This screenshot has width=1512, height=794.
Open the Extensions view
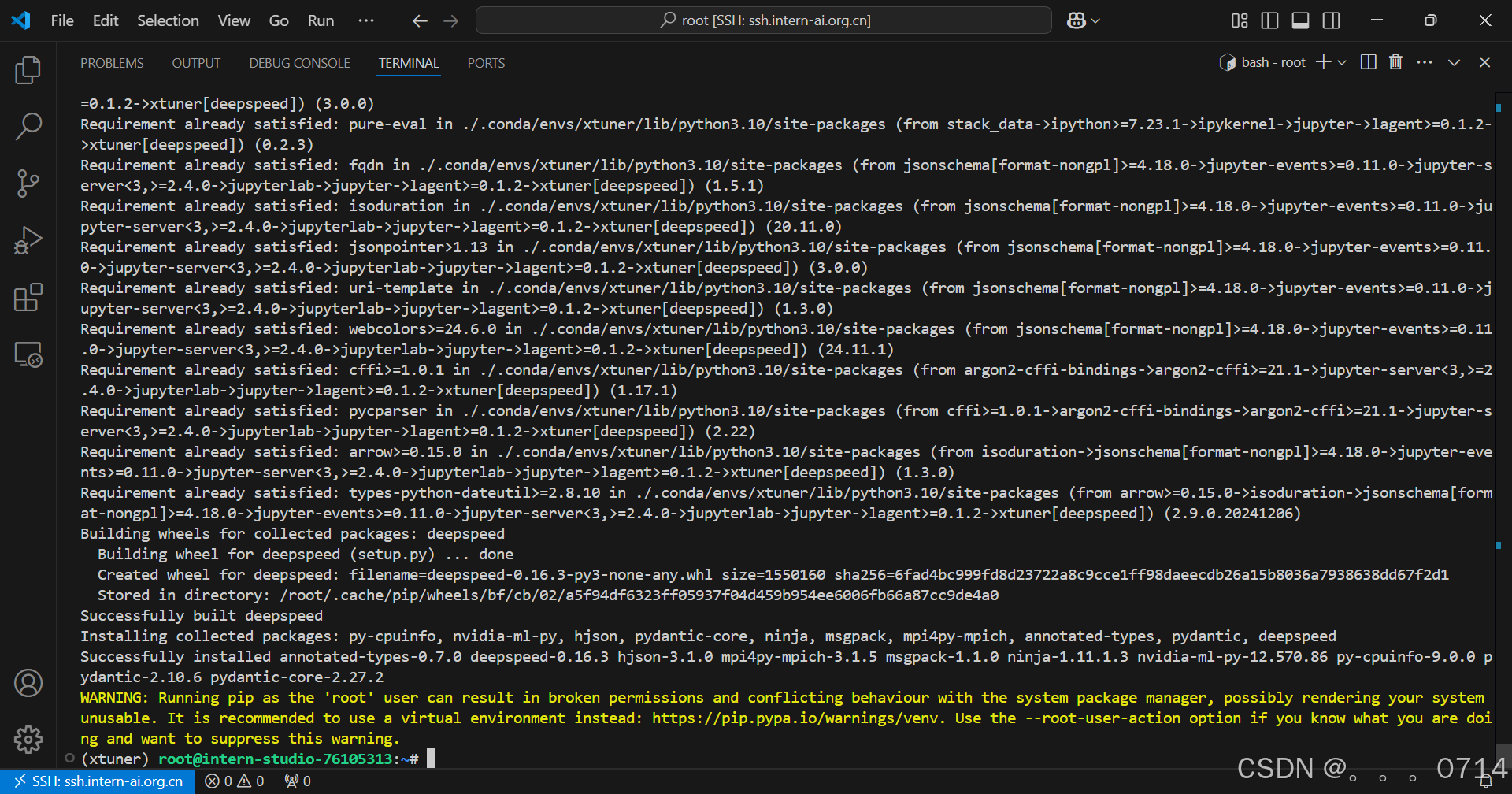[x=28, y=297]
